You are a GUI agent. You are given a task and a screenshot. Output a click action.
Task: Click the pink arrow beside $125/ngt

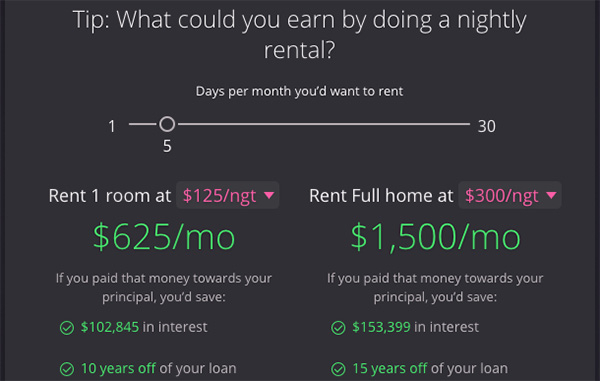tap(269, 195)
